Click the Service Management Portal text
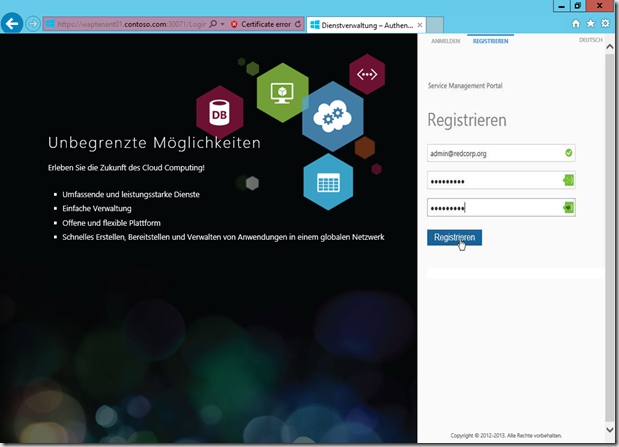Screen dimensions: 619x447 coord(465,86)
